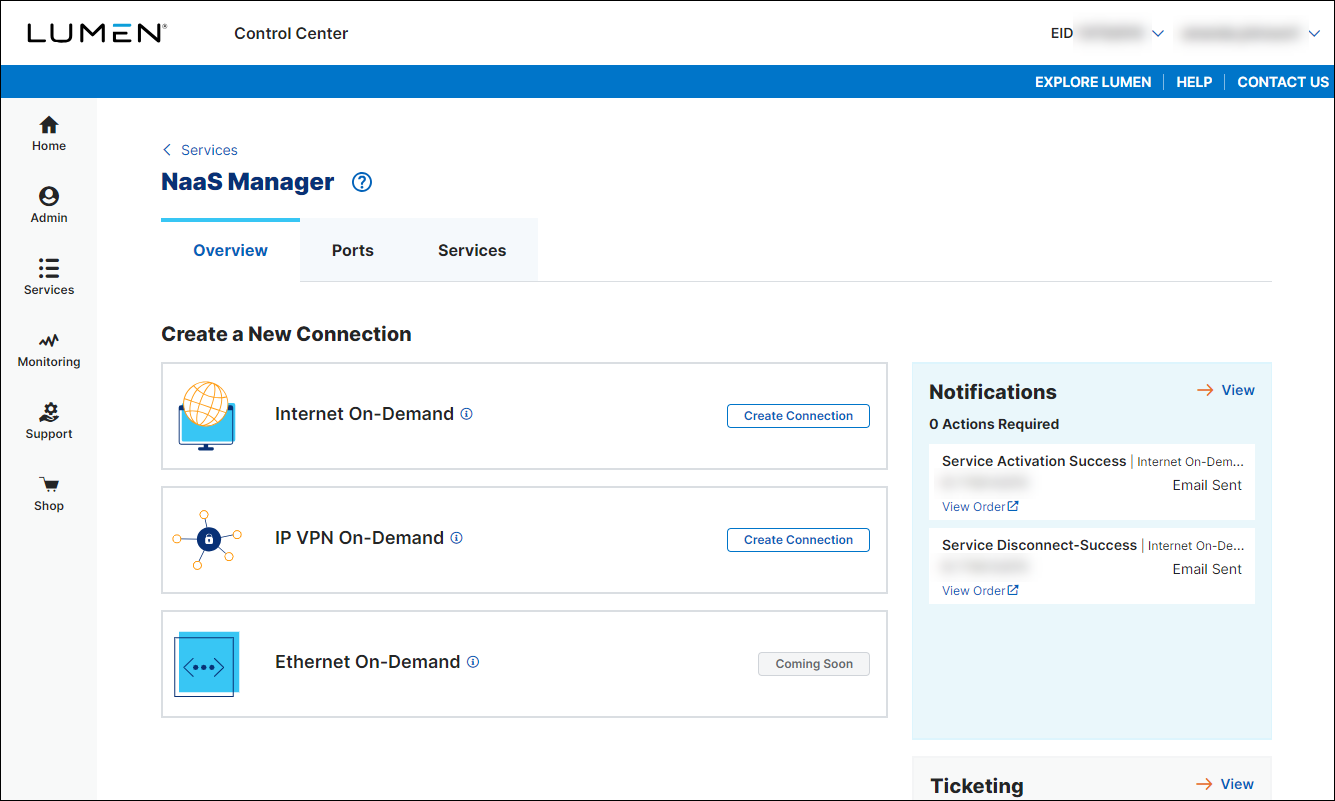Click the Ethernet On-Demand square illustration
The height and width of the screenshot is (801, 1335).
pos(207,664)
